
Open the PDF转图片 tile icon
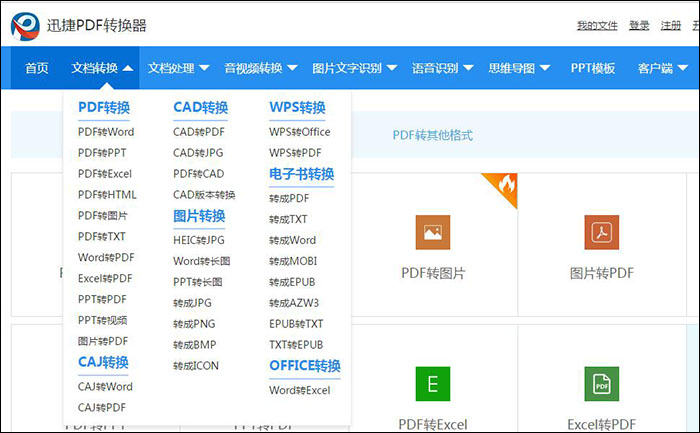433,232
